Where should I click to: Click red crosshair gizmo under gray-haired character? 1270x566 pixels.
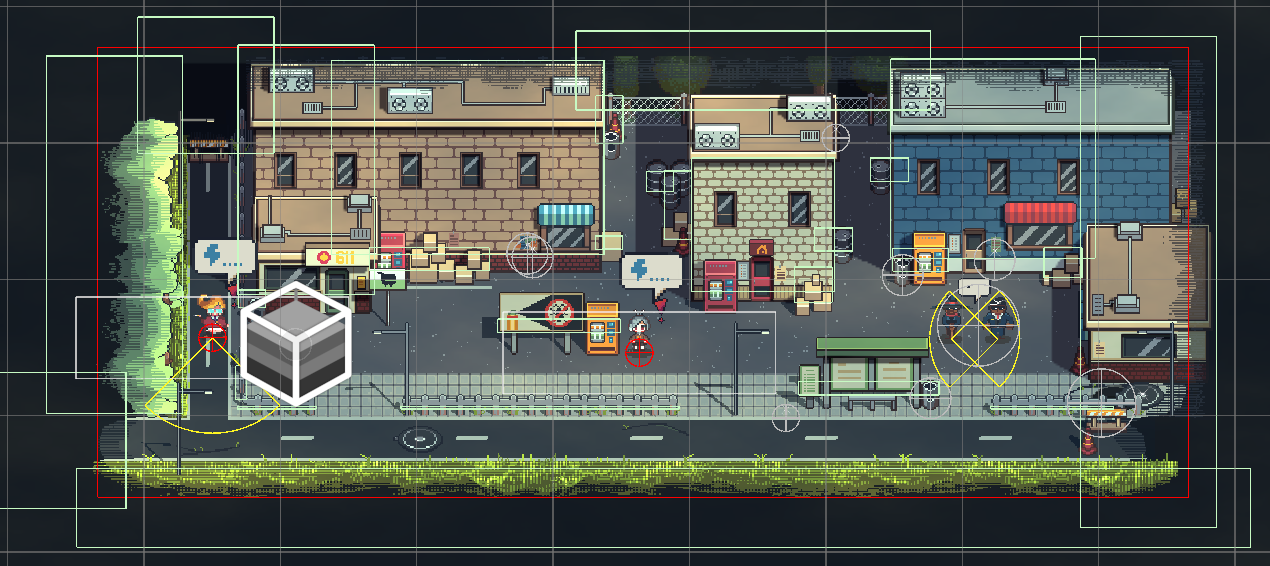tap(639, 351)
